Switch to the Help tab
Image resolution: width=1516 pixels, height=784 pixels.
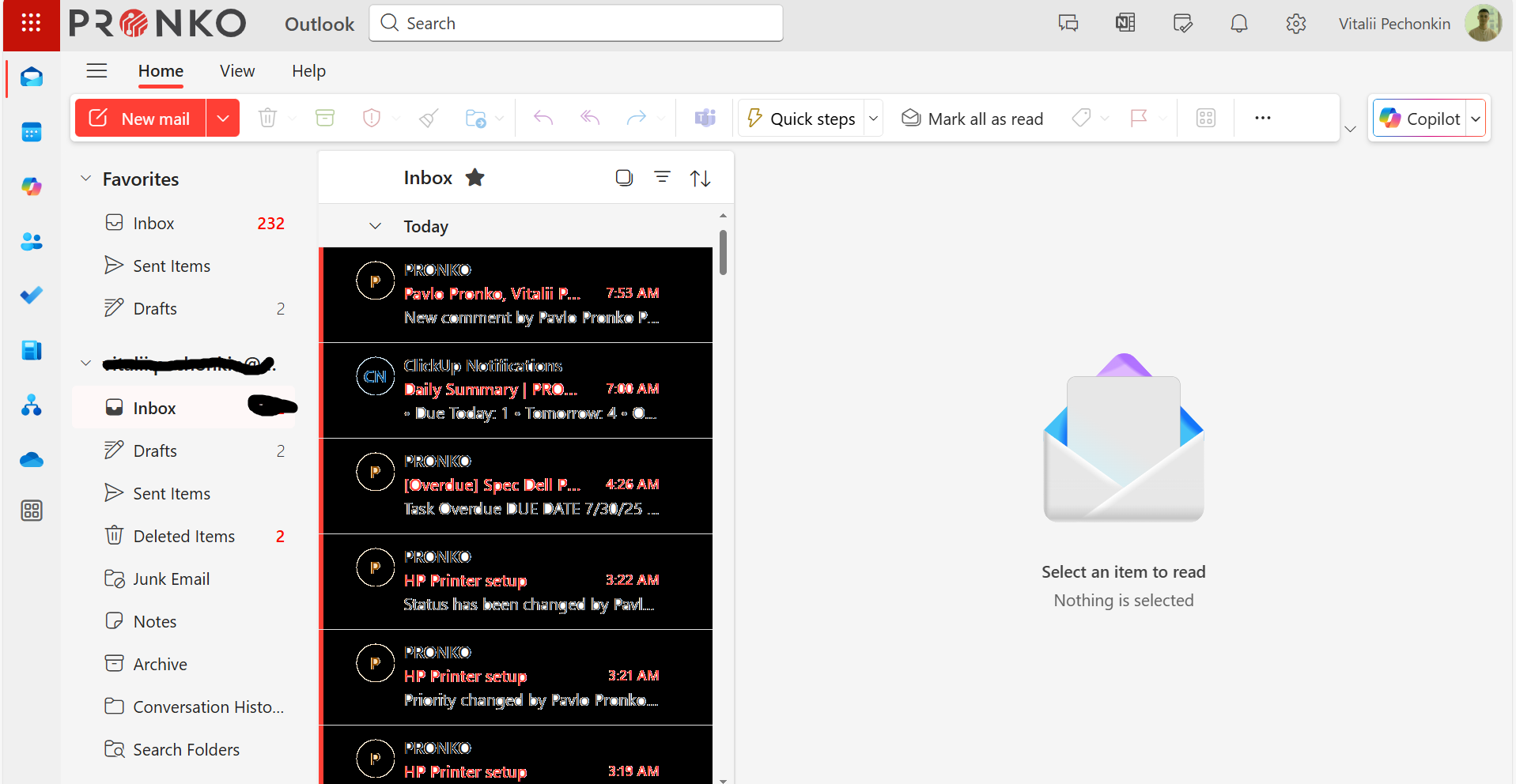[x=308, y=71]
